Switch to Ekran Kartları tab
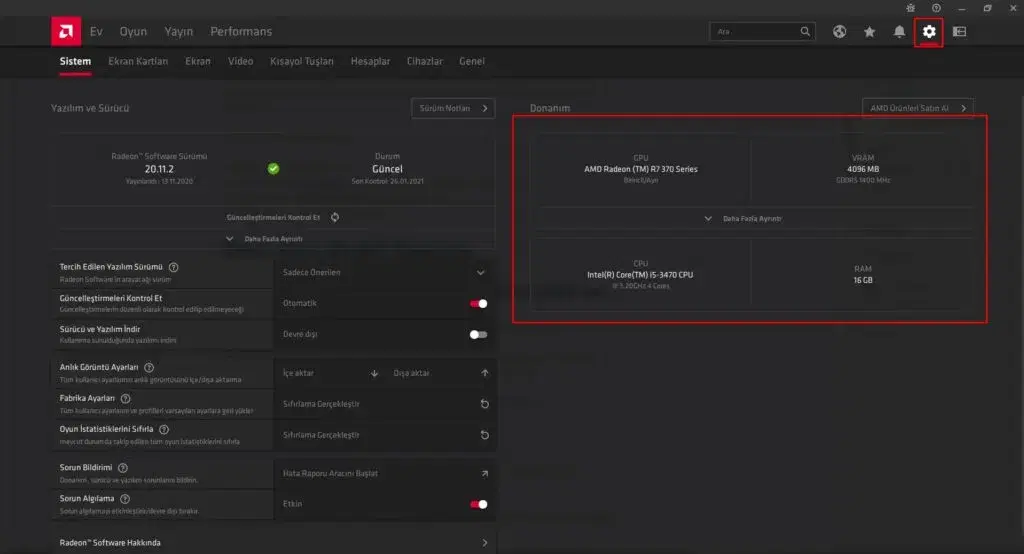 pos(138,61)
